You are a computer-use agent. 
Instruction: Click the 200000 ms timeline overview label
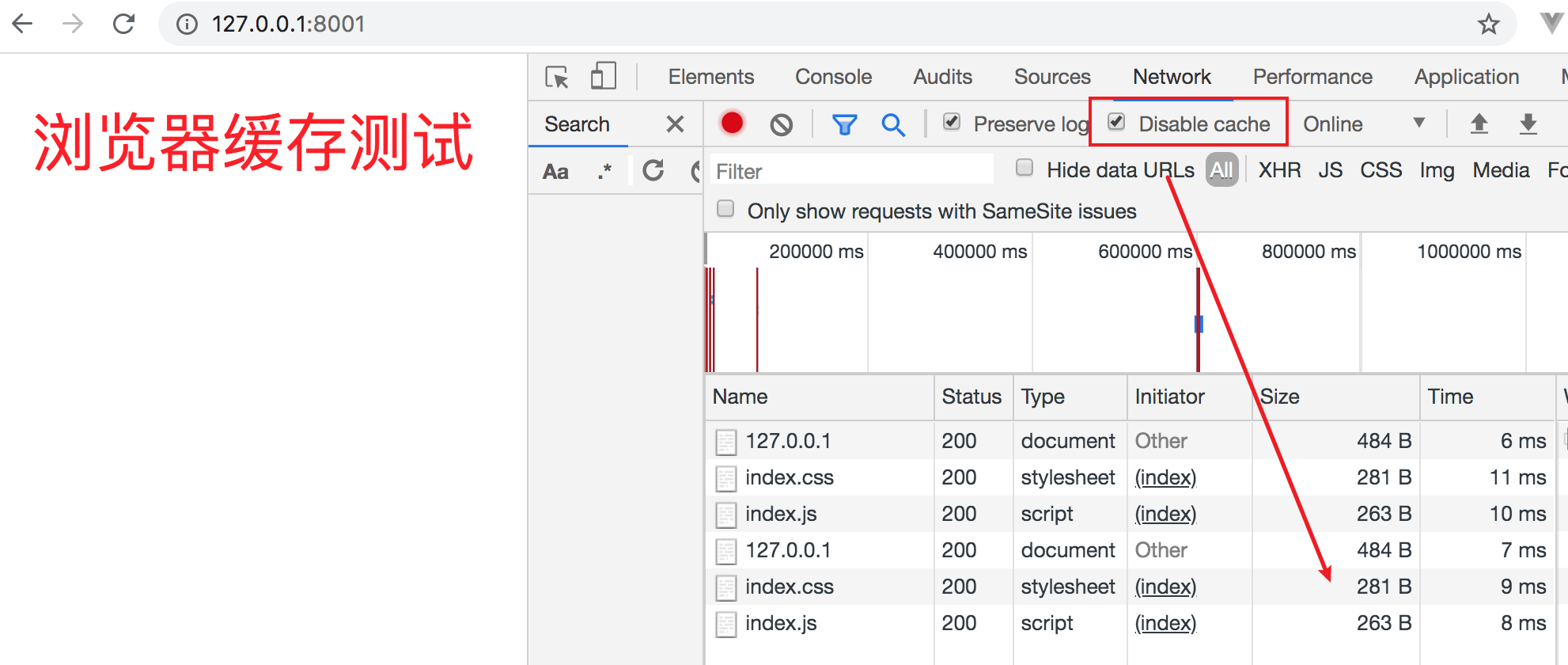pyautogui.click(x=816, y=252)
